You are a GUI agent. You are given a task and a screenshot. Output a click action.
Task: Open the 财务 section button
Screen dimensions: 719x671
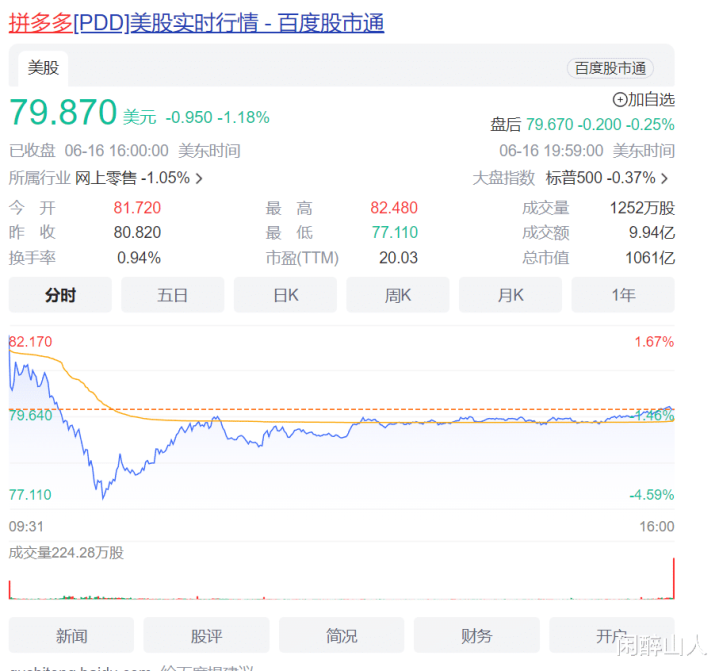pos(476,635)
